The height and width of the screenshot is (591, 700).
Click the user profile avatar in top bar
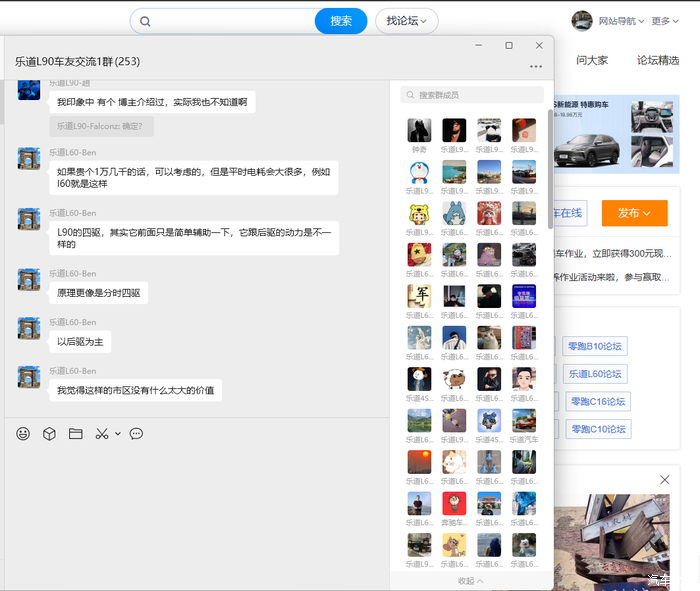pyautogui.click(x=582, y=21)
